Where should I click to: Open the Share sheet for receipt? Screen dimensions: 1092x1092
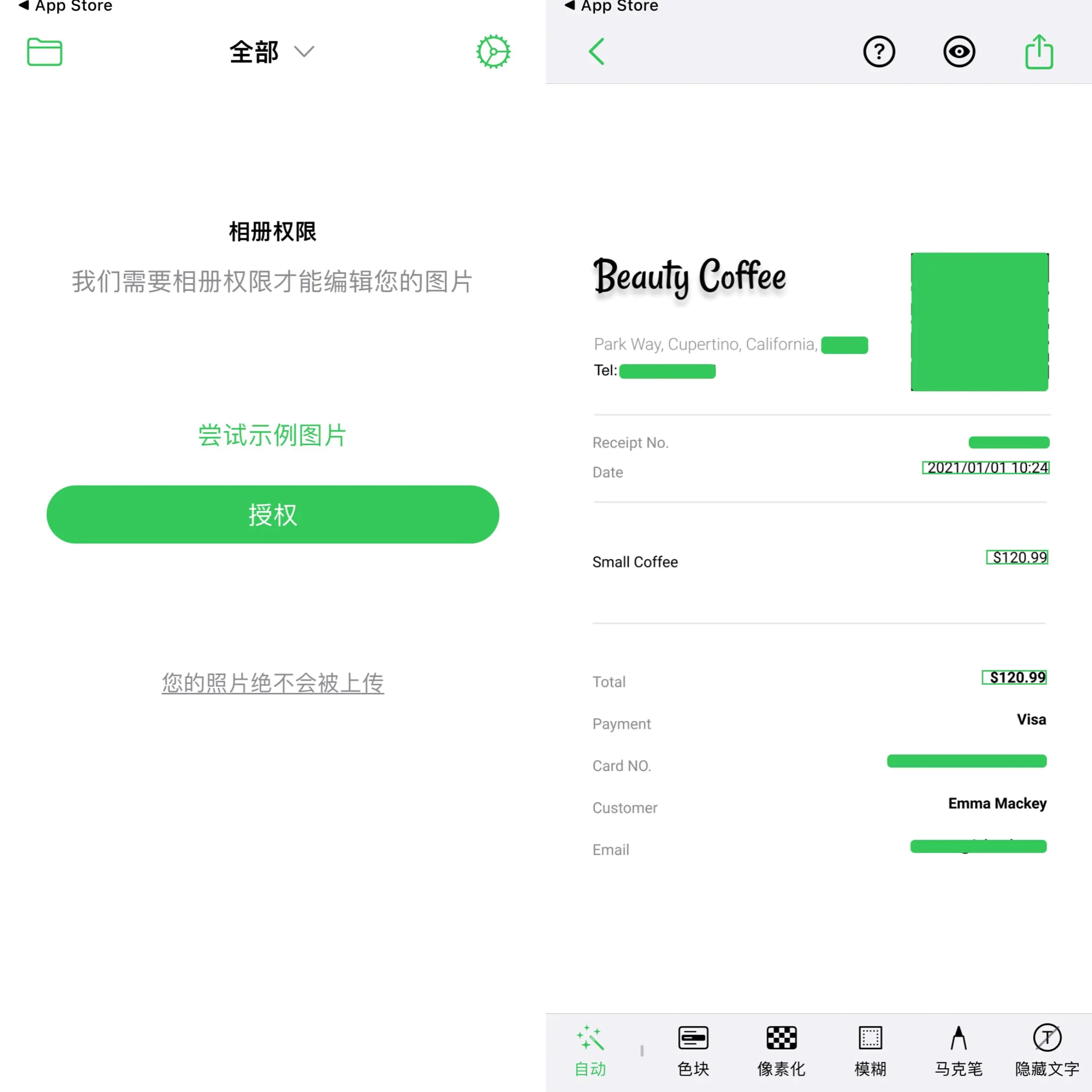click(x=1040, y=52)
